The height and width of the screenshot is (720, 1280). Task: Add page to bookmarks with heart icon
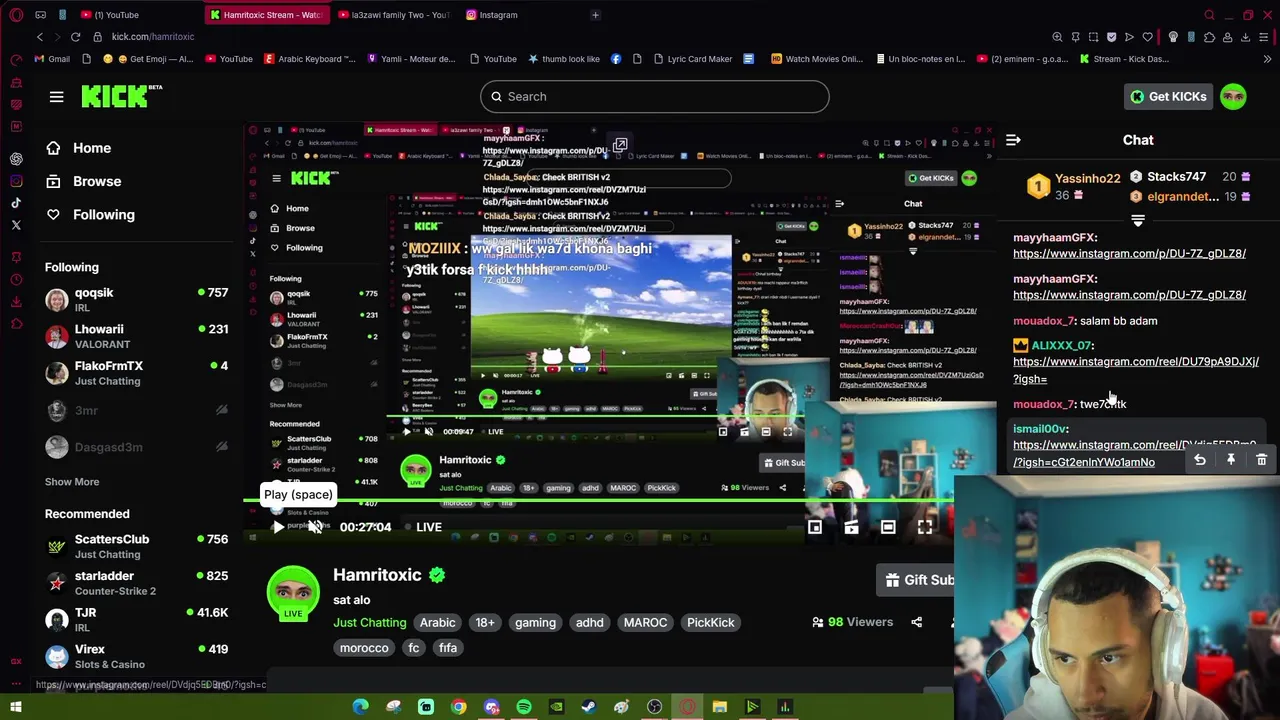pos(1147,37)
